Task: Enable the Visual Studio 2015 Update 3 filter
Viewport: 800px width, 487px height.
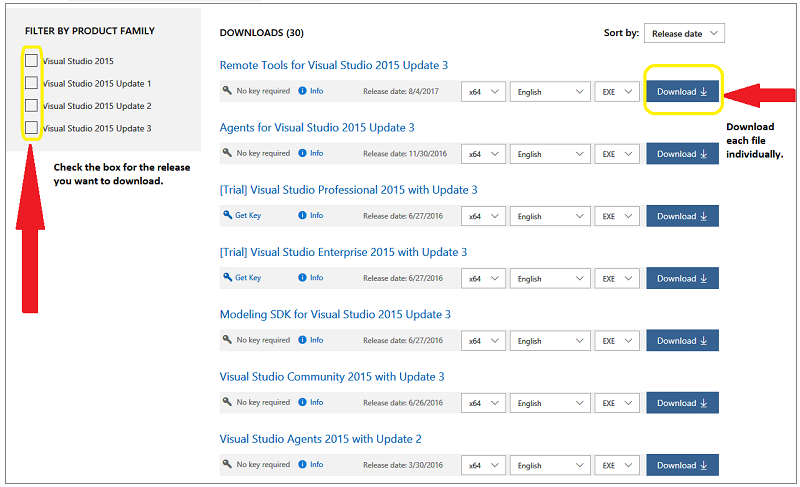Action: (x=31, y=127)
